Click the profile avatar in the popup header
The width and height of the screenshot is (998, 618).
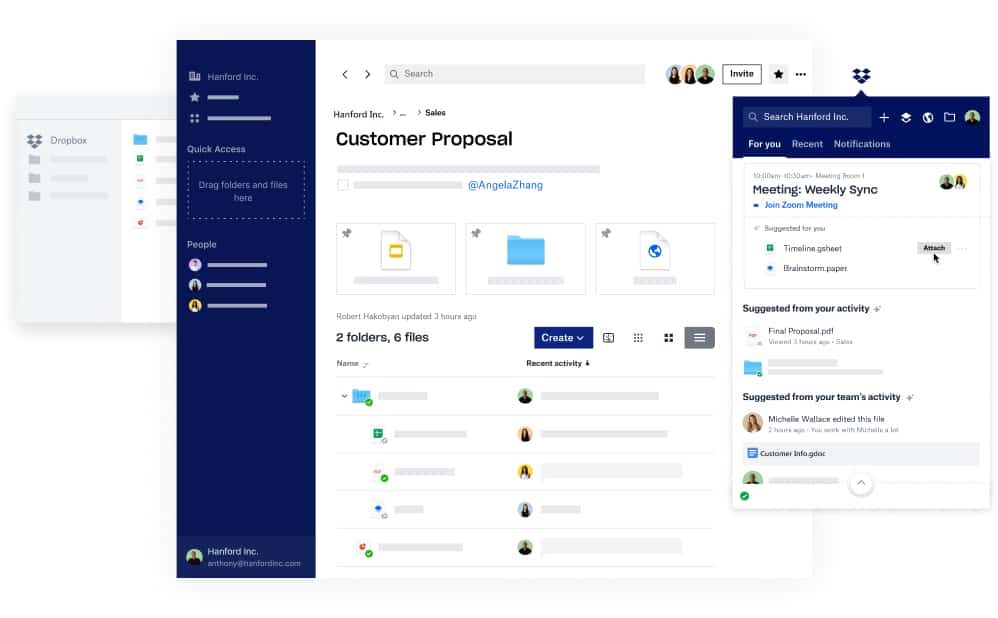click(x=973, y=117)
